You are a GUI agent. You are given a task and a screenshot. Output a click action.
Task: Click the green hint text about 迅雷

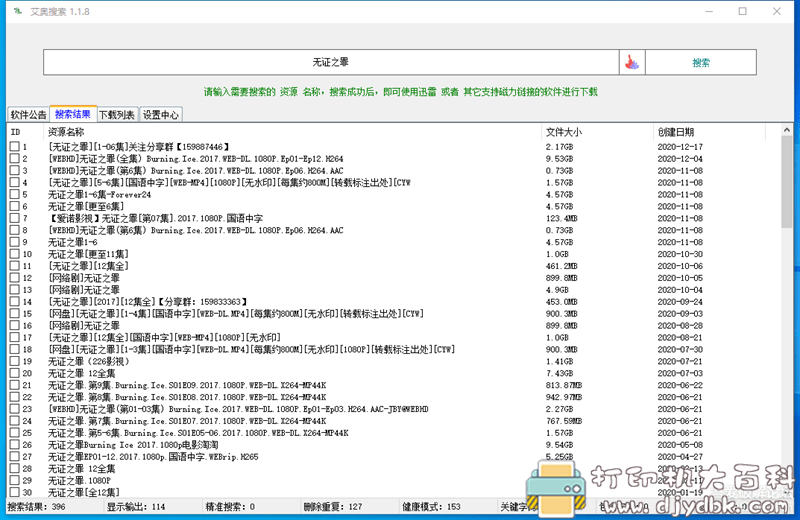coord(401,92)
